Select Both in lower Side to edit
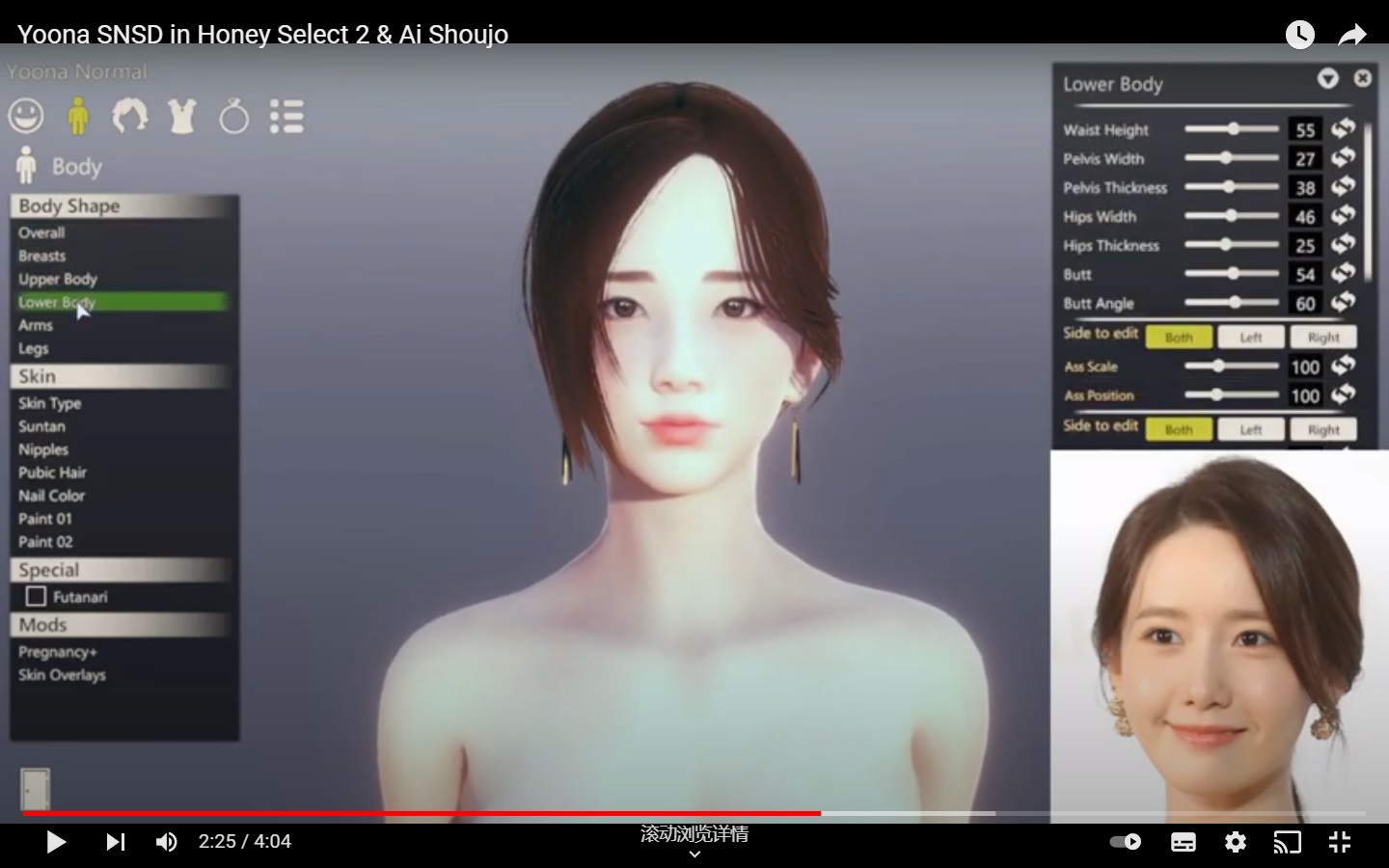 (1179, 429)
